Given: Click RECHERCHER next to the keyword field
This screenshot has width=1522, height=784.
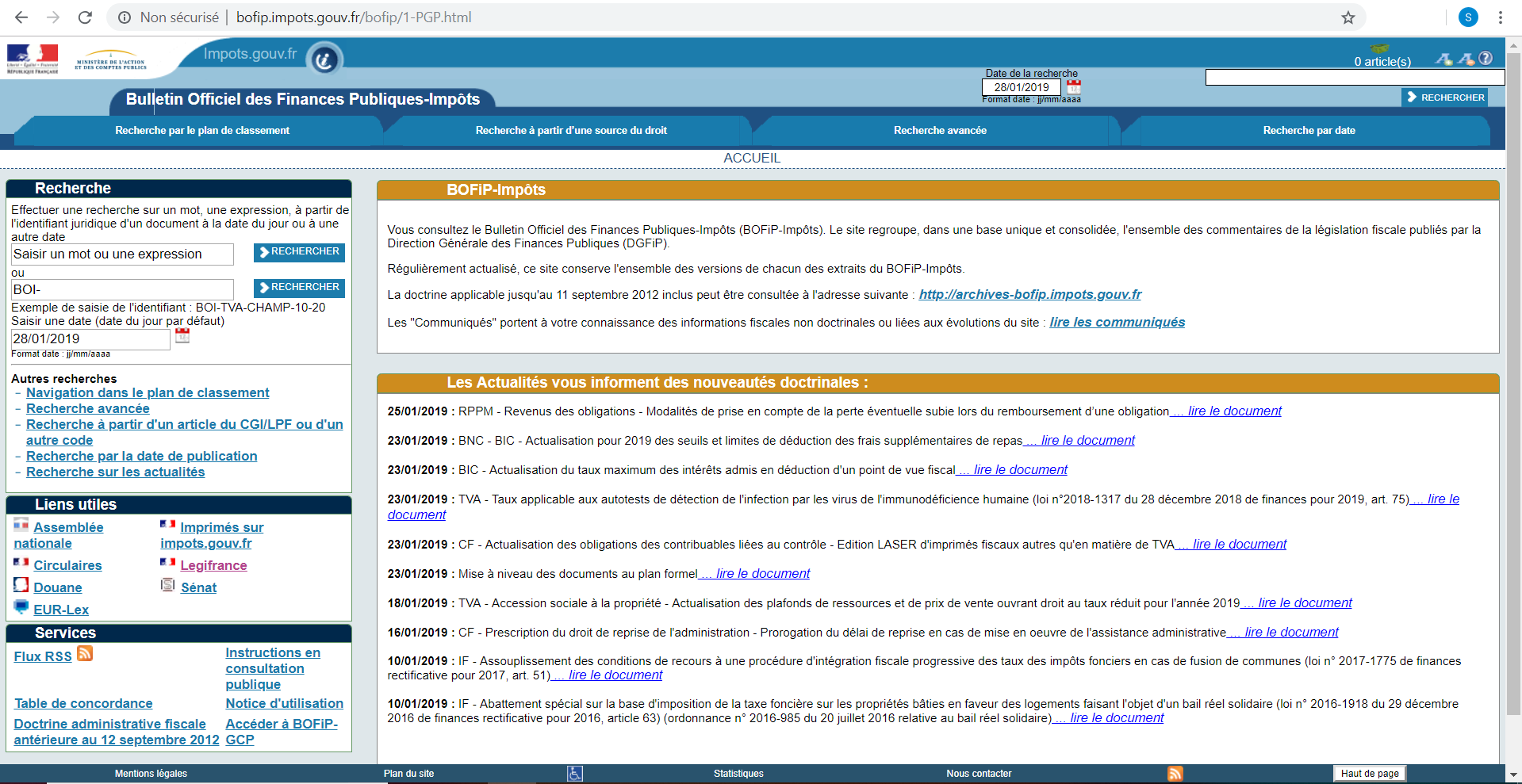Looking at the screenshot, I should coord(299,252).
